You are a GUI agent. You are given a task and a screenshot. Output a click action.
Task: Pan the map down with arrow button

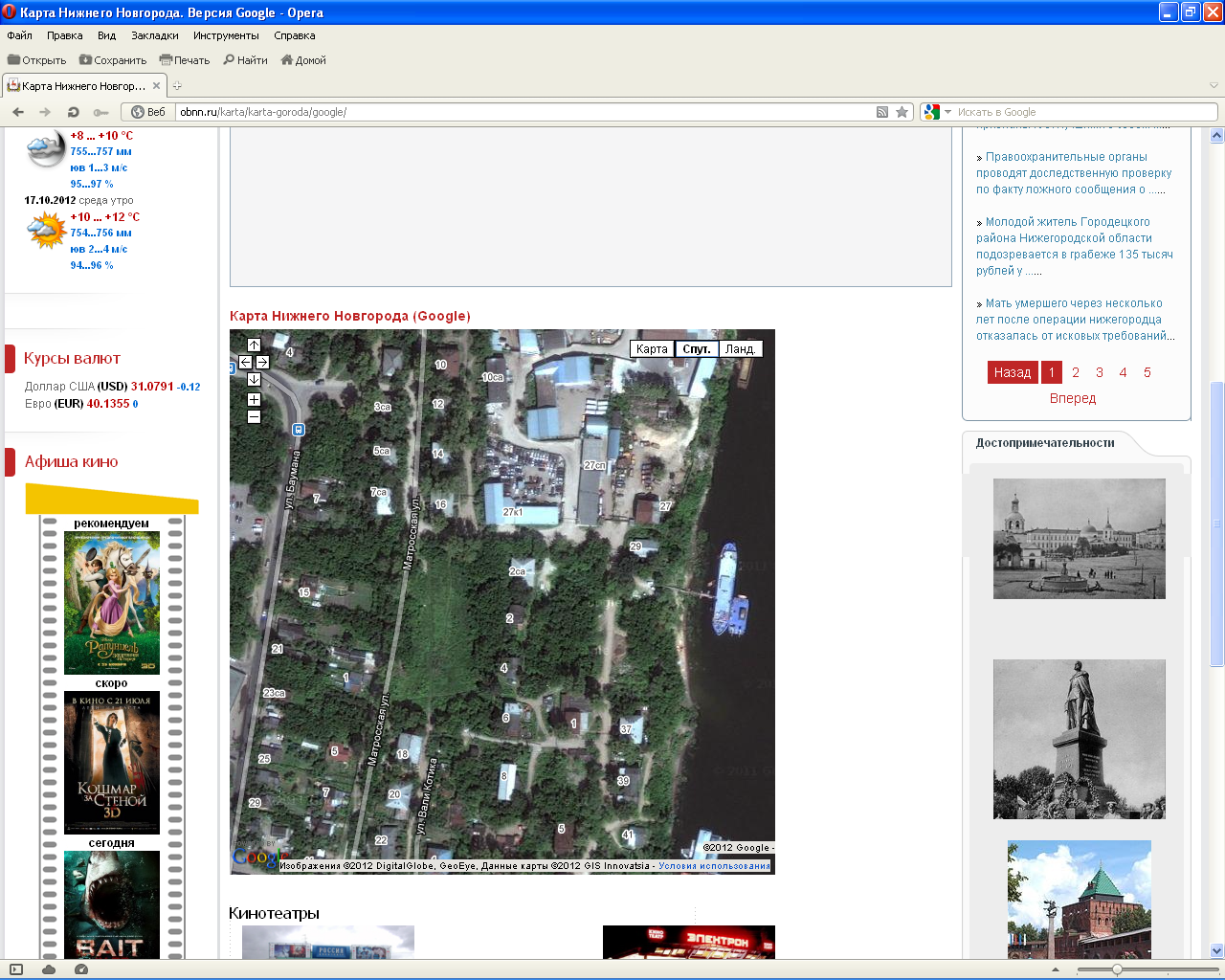[x=254, y=379]
